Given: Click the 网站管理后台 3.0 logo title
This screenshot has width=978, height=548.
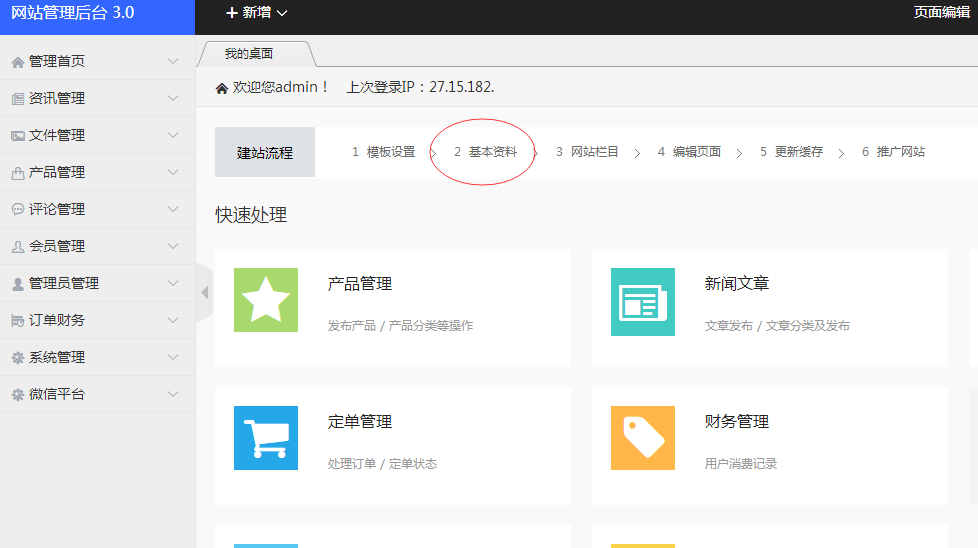Looking at the screenshot, I should (72, 13).
